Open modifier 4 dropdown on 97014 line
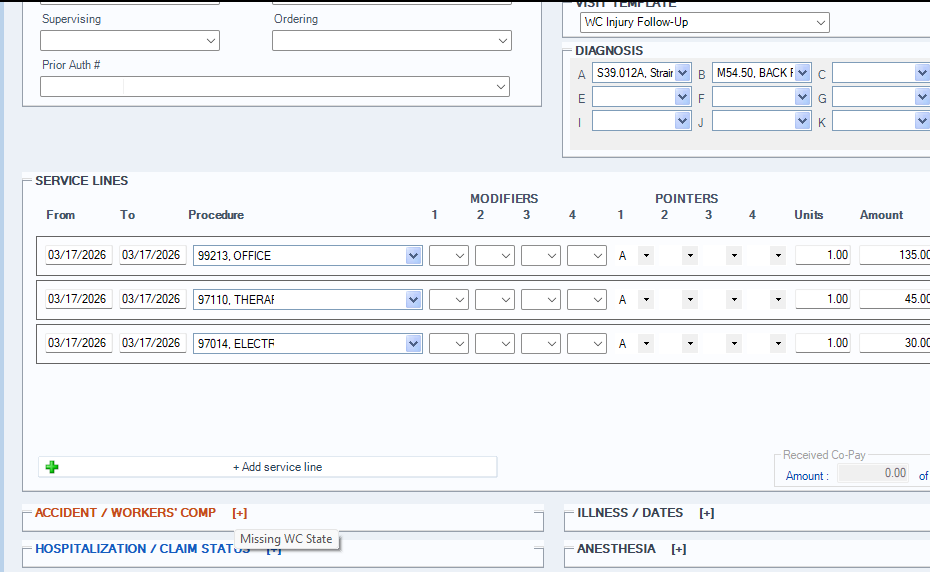This screenshot has height=572, width=930. click(x=587, y=344)
